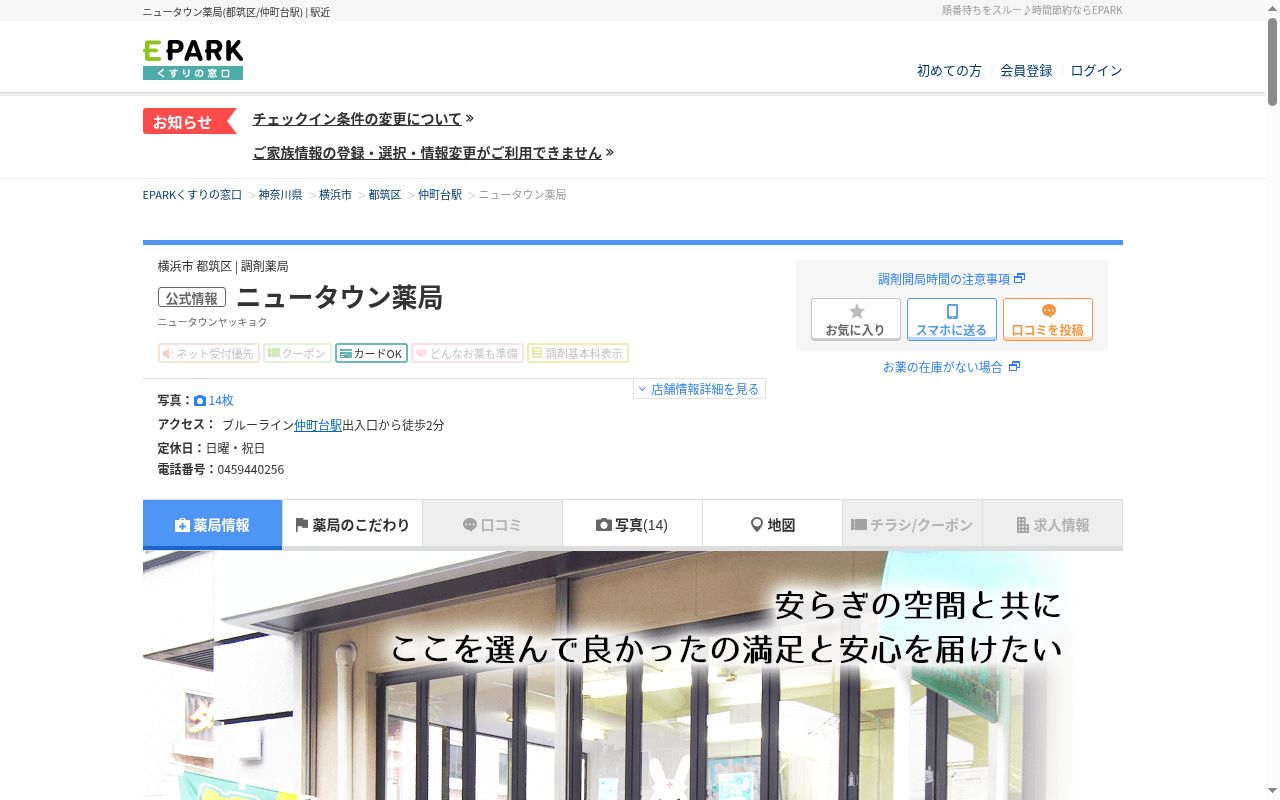This screenshot has height=800, width=1280.
Task: Click the smartphone icon on スマホに送る
Action: 952,311
